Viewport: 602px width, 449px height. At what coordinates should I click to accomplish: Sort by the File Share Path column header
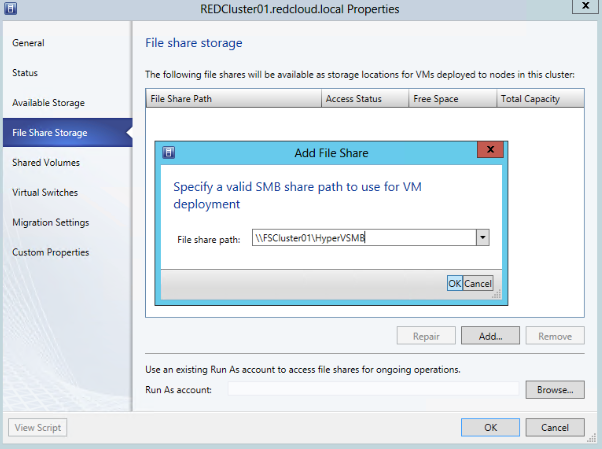tap(233, 99)
